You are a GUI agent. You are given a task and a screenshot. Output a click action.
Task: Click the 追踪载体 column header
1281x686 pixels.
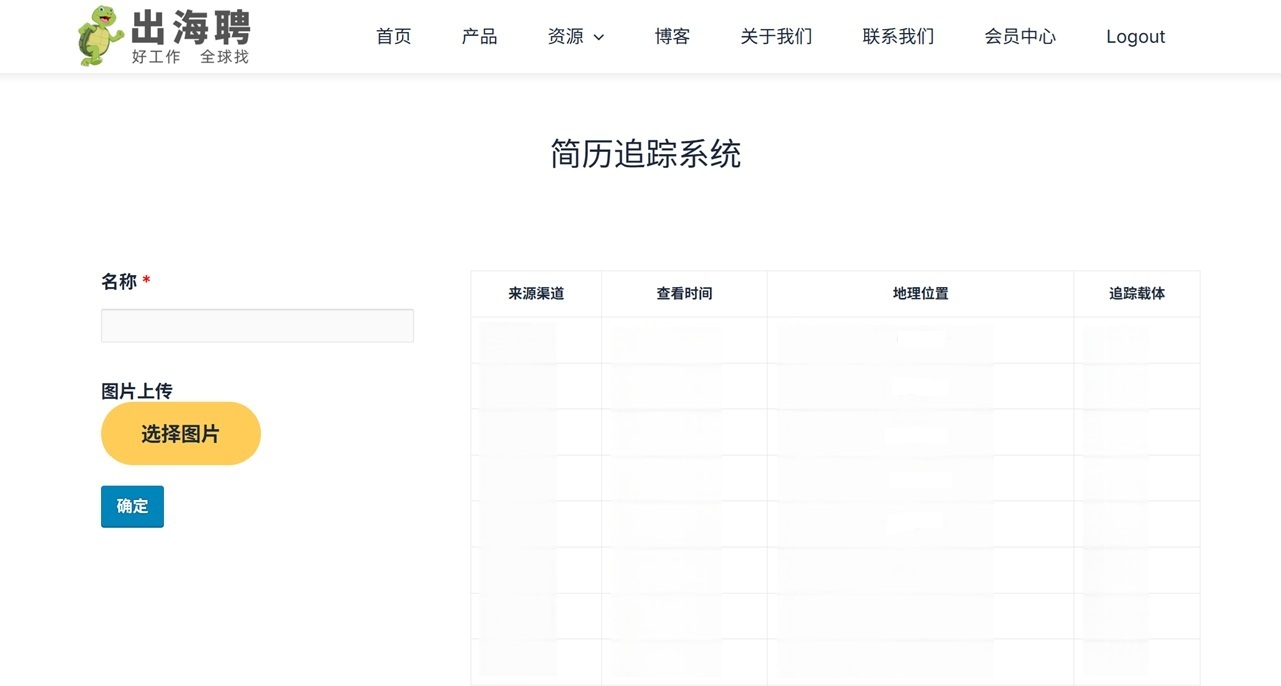click(1137, 294)
